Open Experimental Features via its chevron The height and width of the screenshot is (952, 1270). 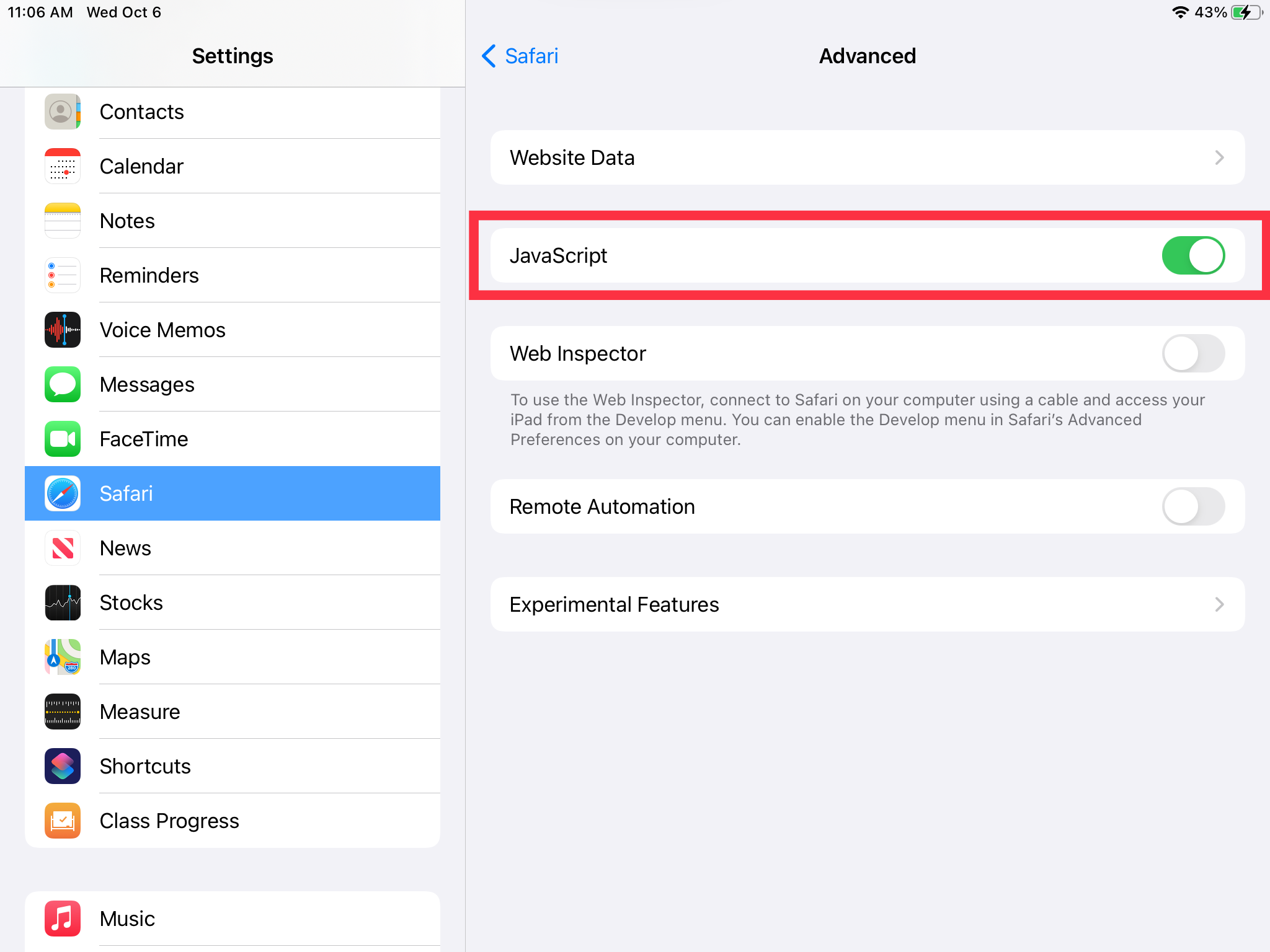click(1219, 604)
